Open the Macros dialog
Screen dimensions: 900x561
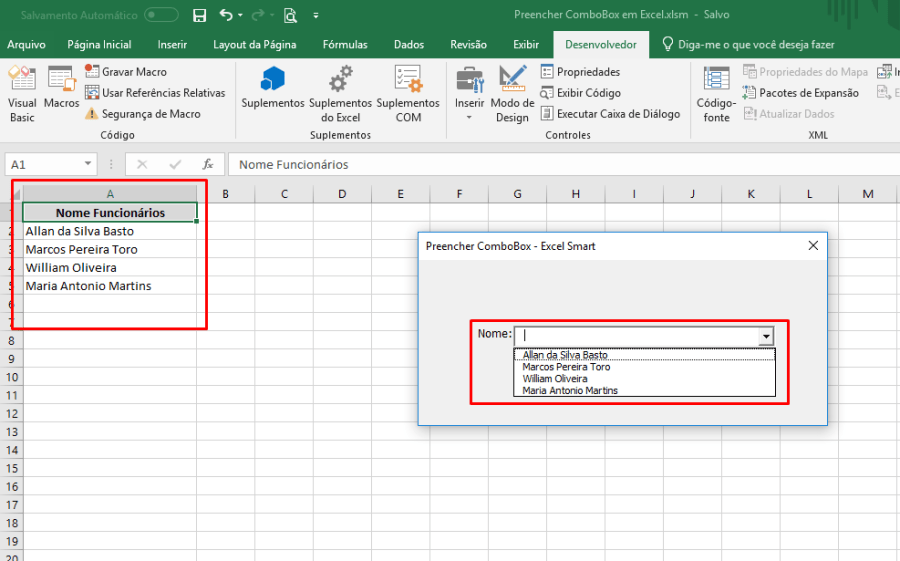pyautogui.click(x=61, y=87)
